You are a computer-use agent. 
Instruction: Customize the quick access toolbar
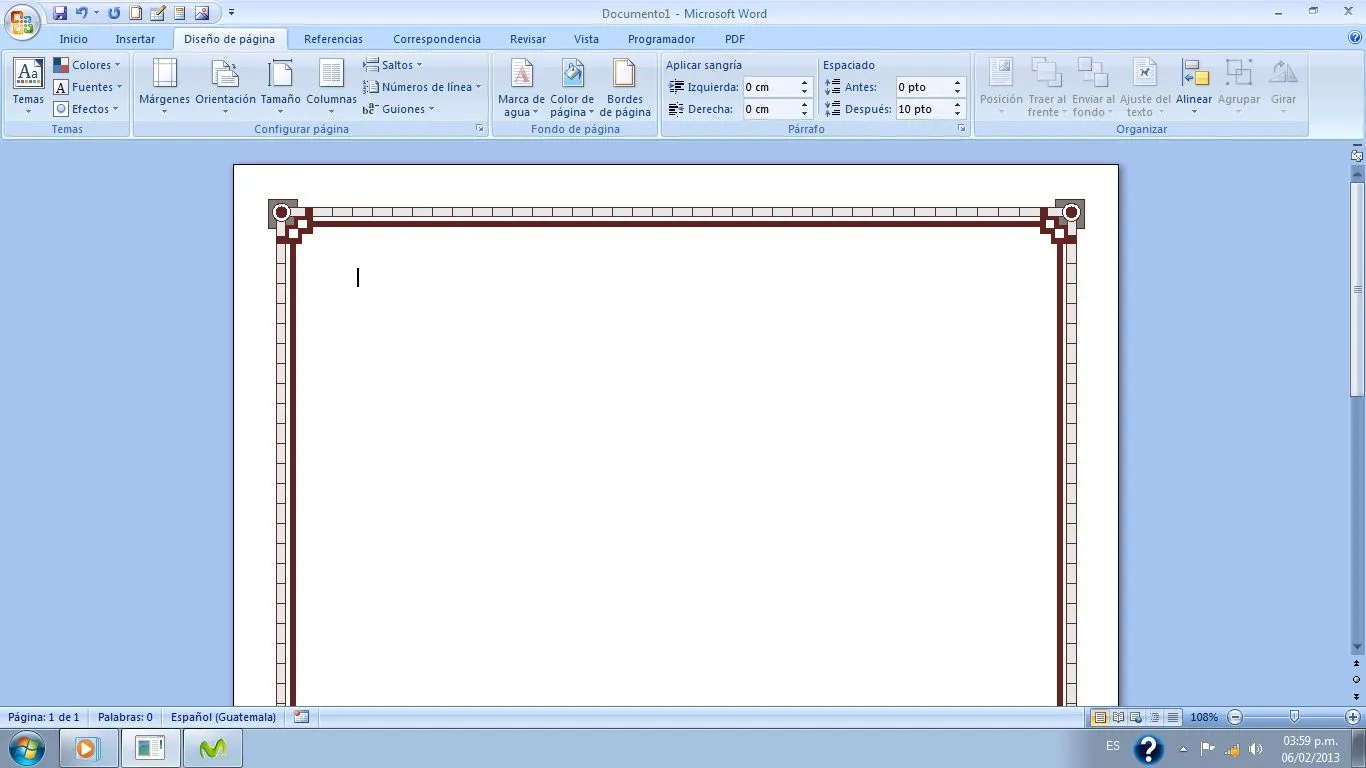[x=231, y=13]
